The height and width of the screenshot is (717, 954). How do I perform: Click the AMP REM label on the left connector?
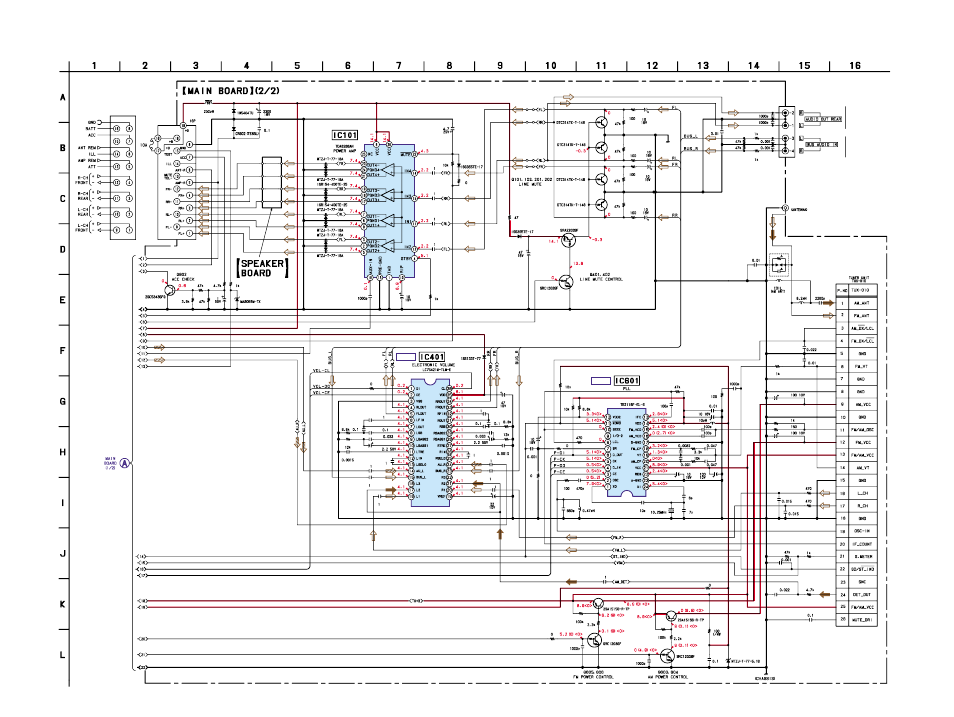click(x=88, y=161)
